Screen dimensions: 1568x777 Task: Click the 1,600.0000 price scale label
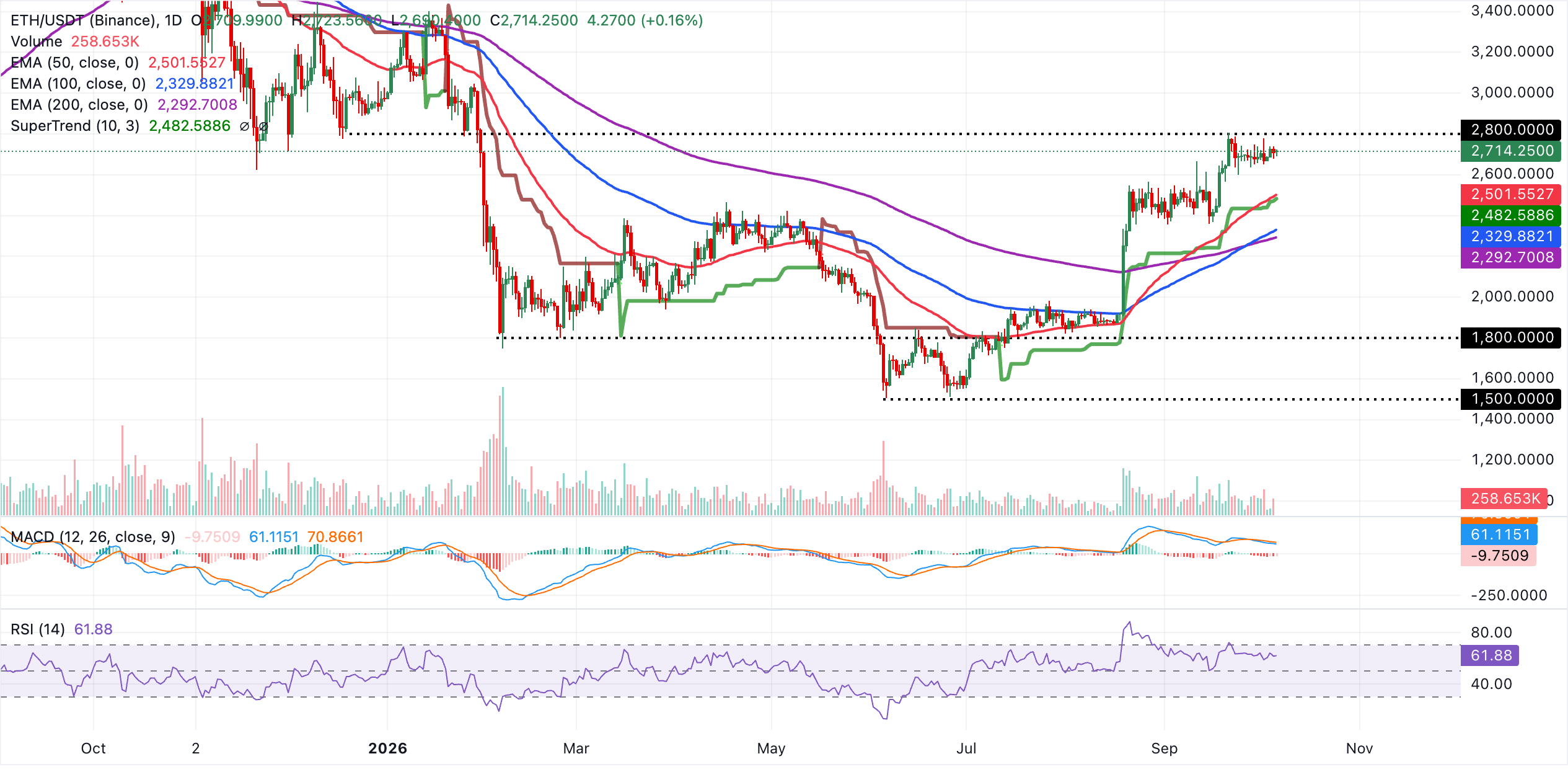[x=1512, y=378]
